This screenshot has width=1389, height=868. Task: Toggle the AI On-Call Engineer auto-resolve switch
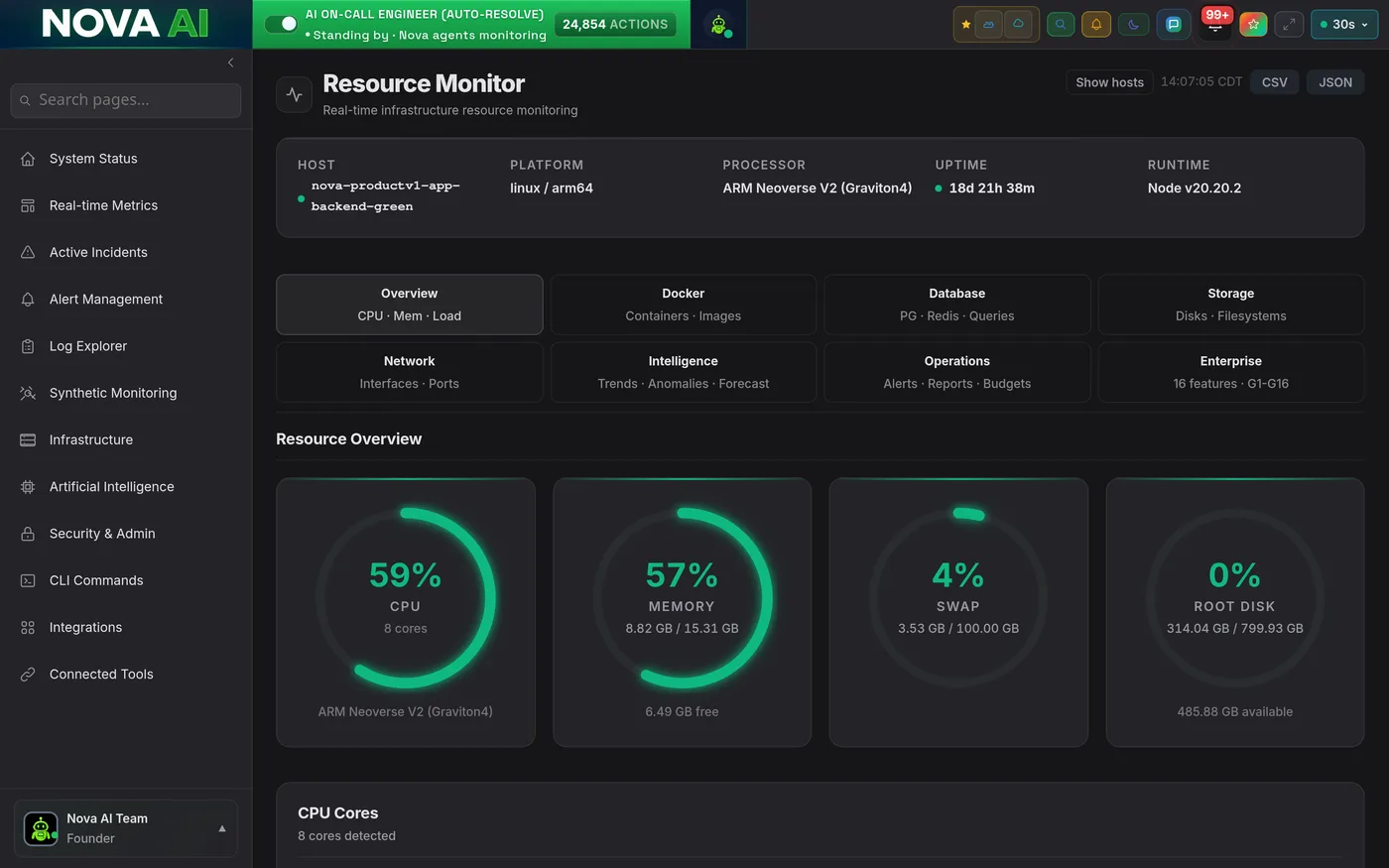tap(282, 24)
